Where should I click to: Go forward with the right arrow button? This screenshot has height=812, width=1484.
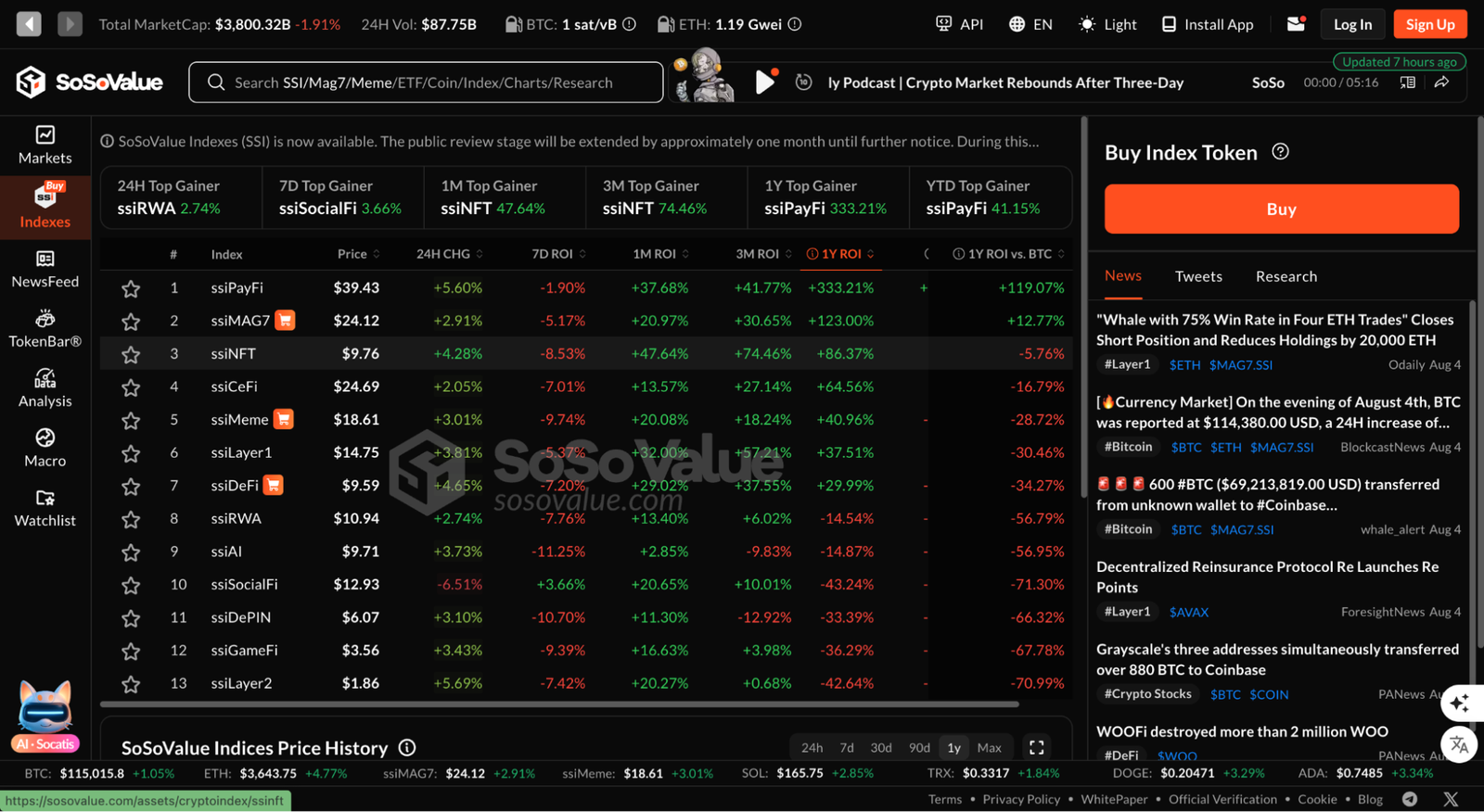coord(70,24)
